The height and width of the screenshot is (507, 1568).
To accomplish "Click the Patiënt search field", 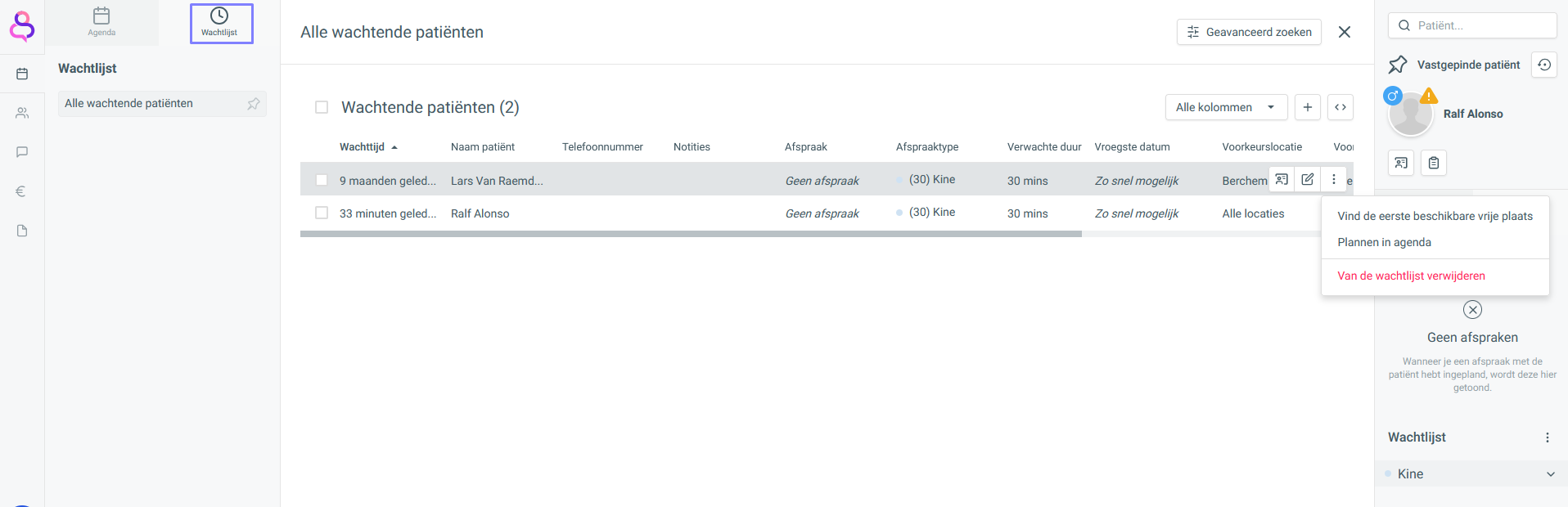I will [1472, 25].
